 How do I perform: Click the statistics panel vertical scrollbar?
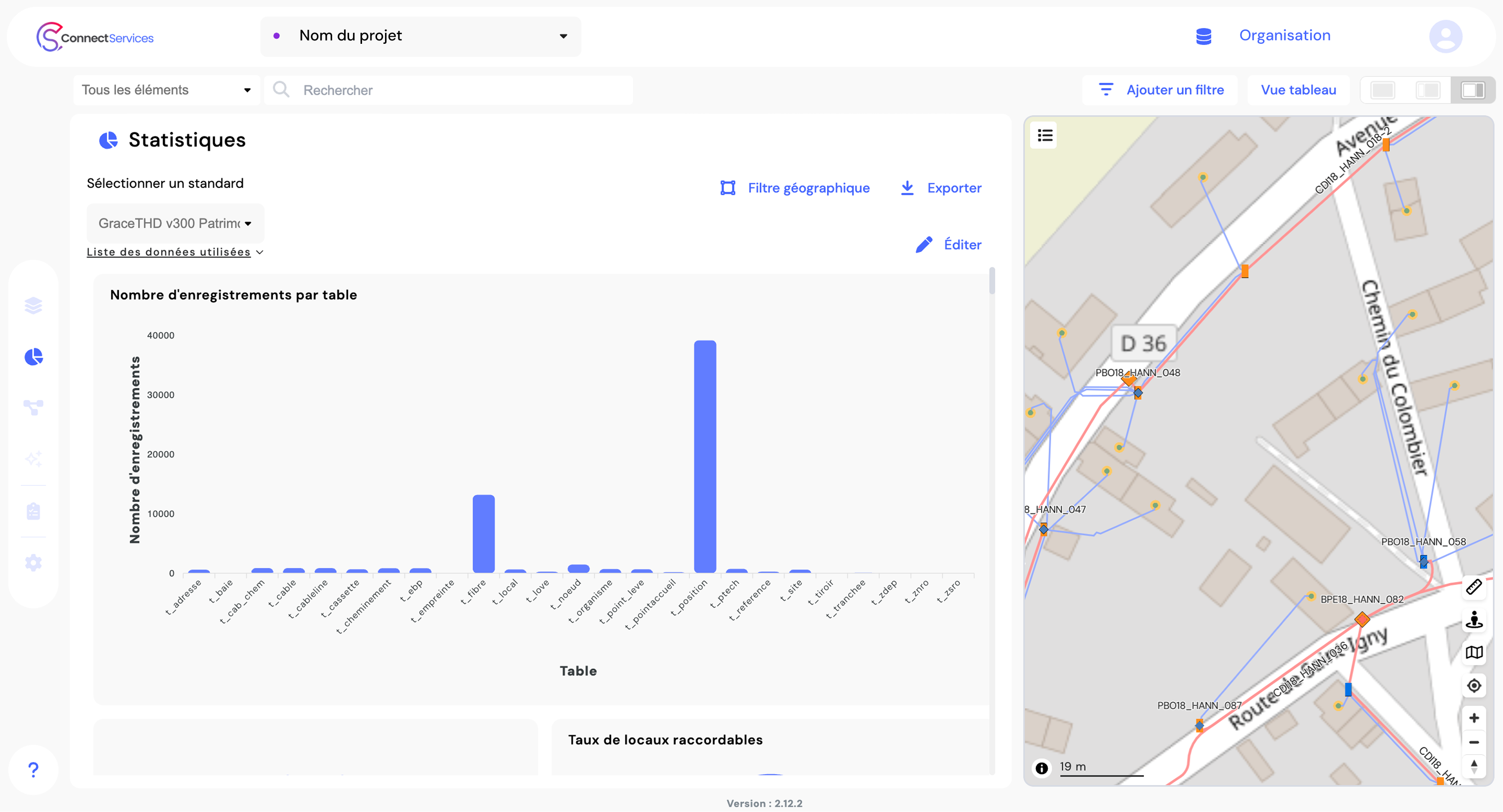coord(992,281)
